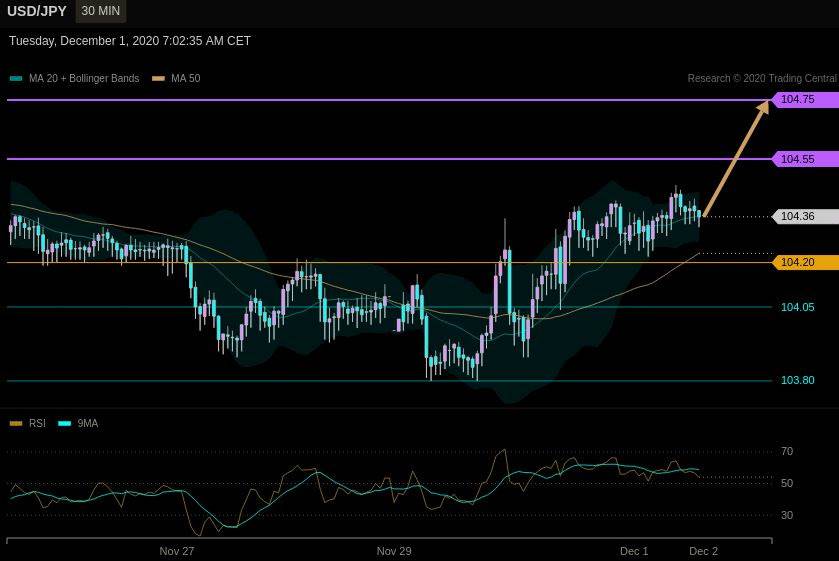Click the 103.80 support level label
Viewport: 839px width, 561px height.
click(x=797, y=380)
